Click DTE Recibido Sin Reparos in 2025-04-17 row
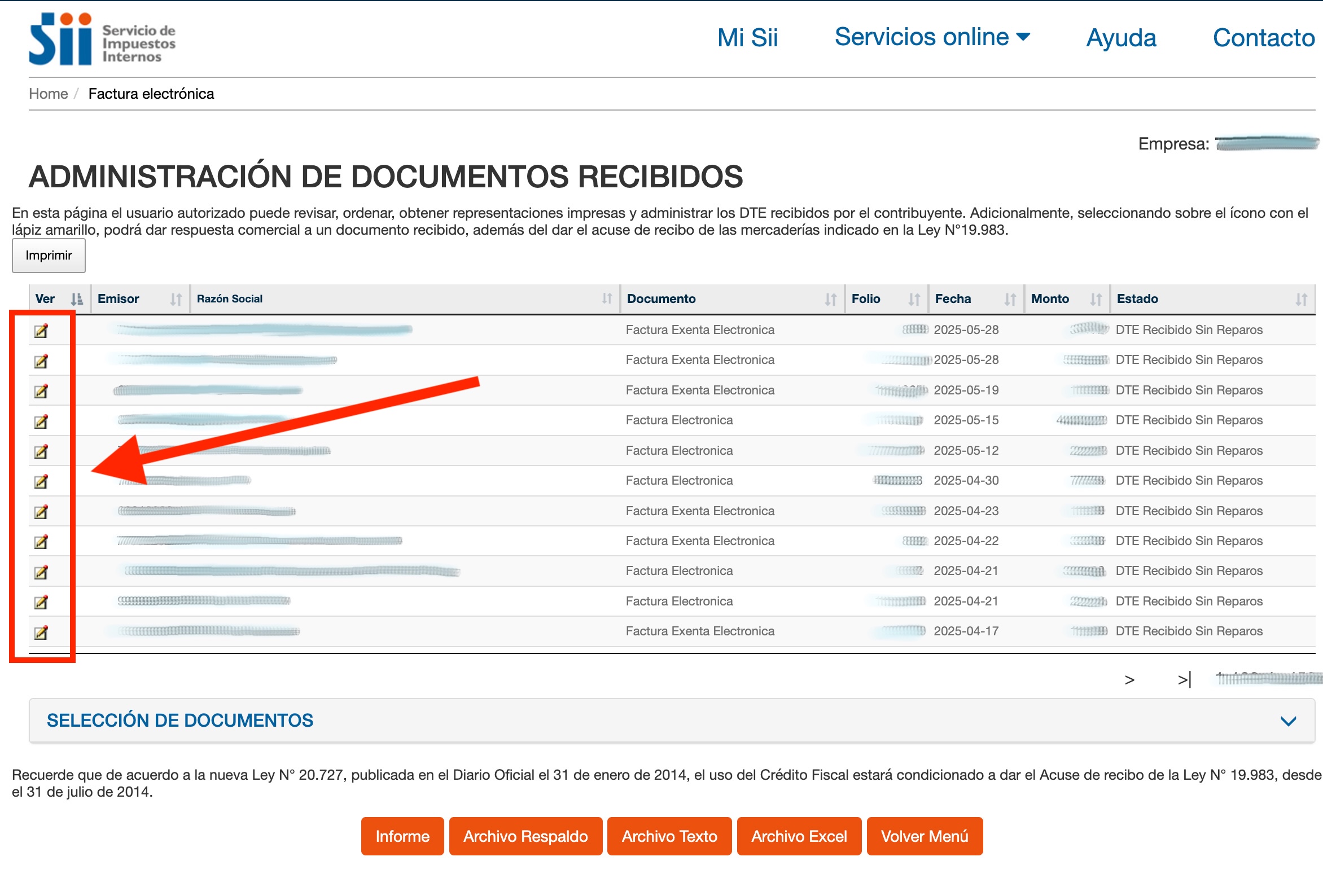 [1189, 631]
